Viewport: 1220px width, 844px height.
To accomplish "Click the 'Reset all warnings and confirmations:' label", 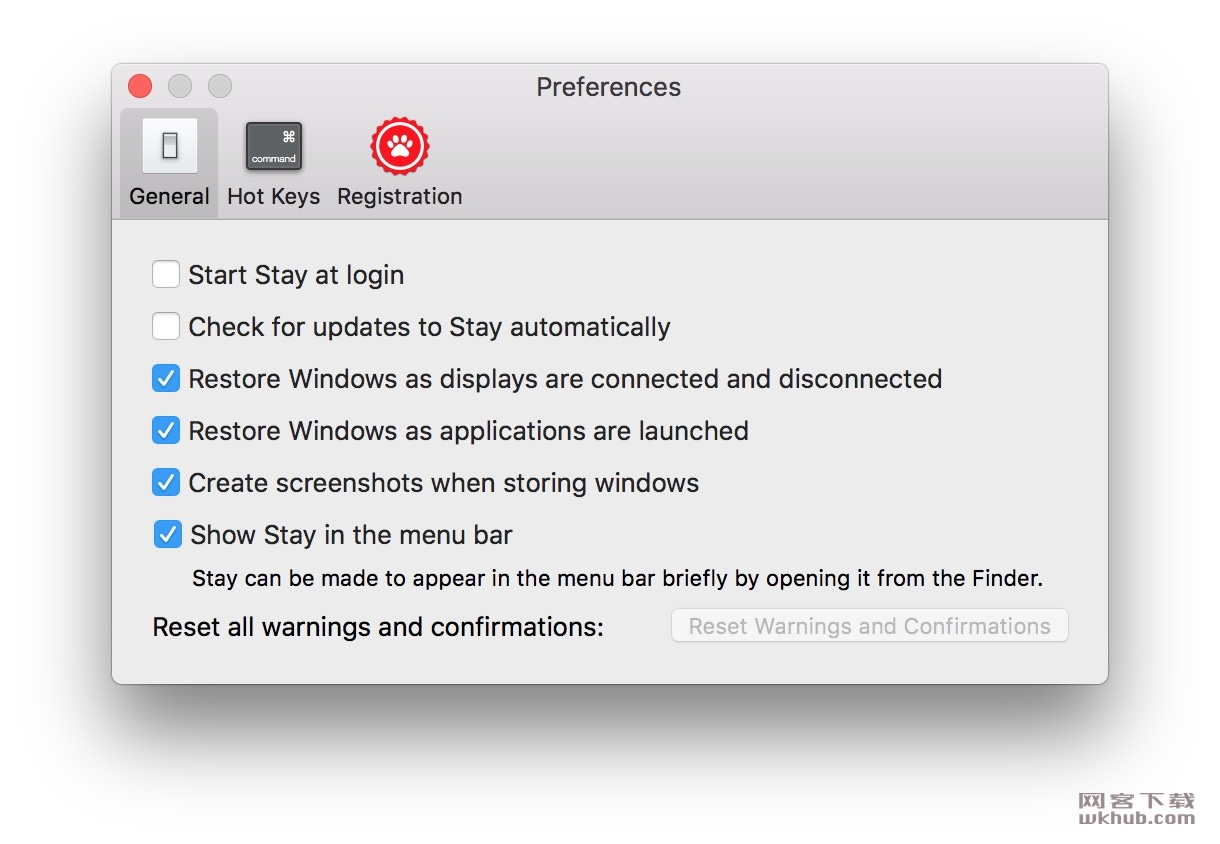I will click(x=378, y=627).
